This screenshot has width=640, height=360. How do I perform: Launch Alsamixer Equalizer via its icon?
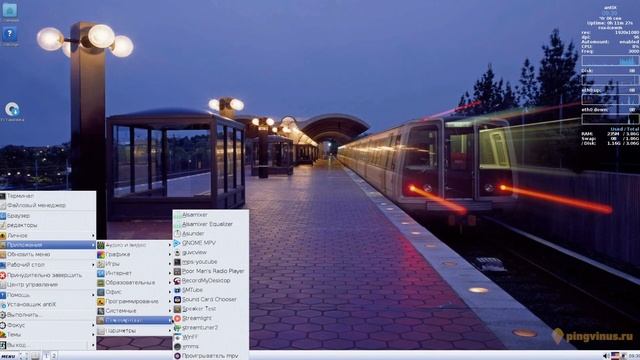177,224
